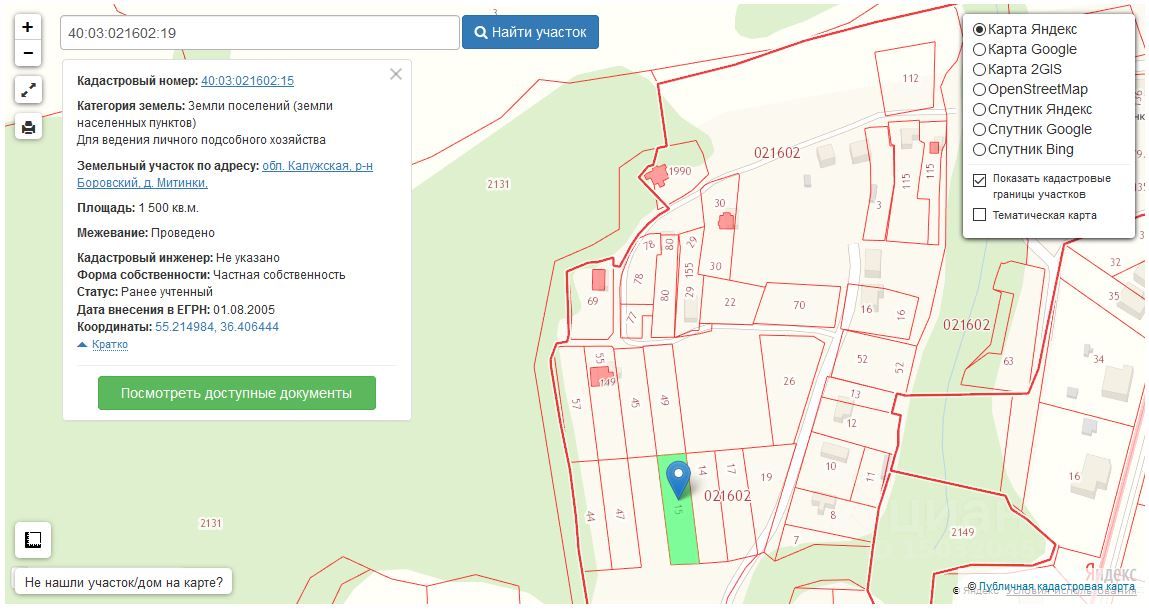Click parcel labeled 17 on map
This screenshot has width=1149, height=610.
coord(731,469)
